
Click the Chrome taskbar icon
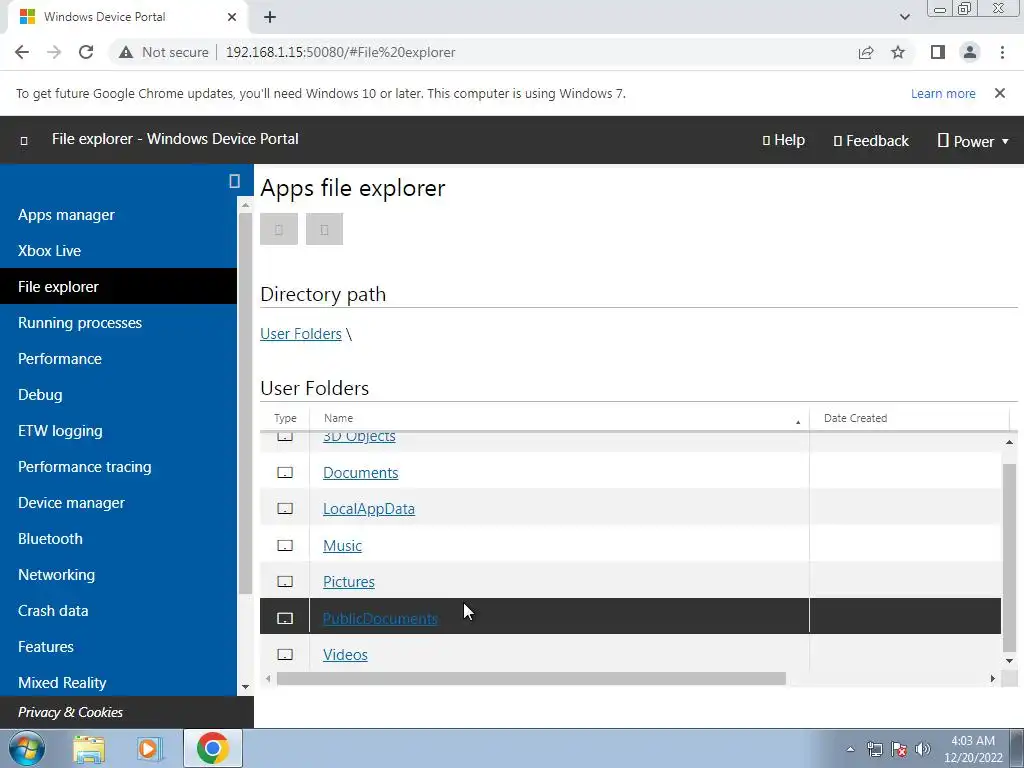212,748
